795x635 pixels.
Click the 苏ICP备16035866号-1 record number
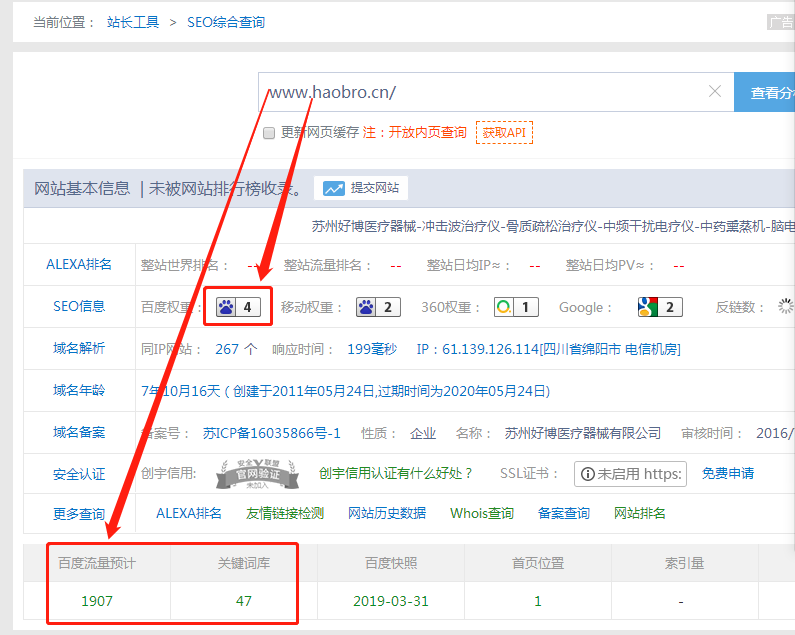tap(272, 433)
